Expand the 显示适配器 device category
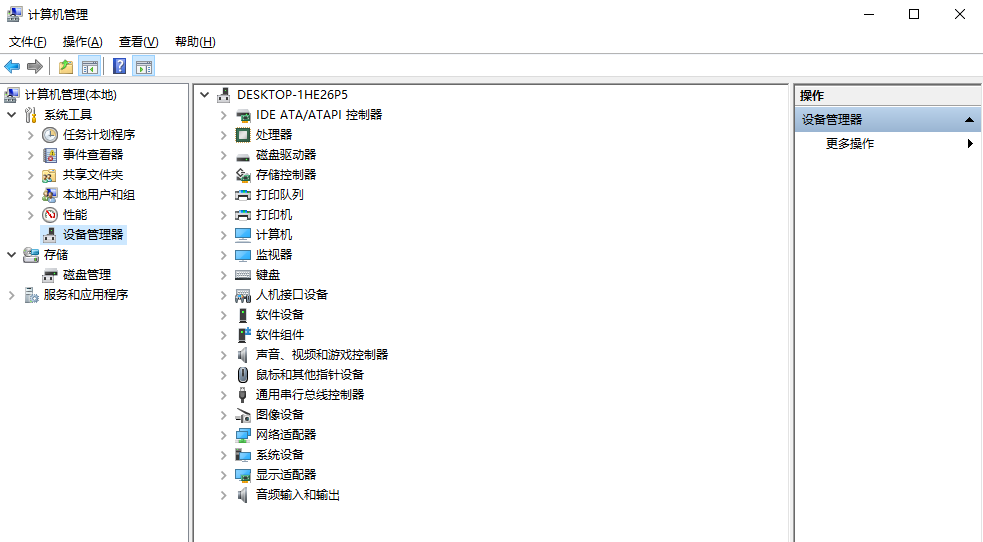Screen dimensions: 983x542 [x=224, y=475]
